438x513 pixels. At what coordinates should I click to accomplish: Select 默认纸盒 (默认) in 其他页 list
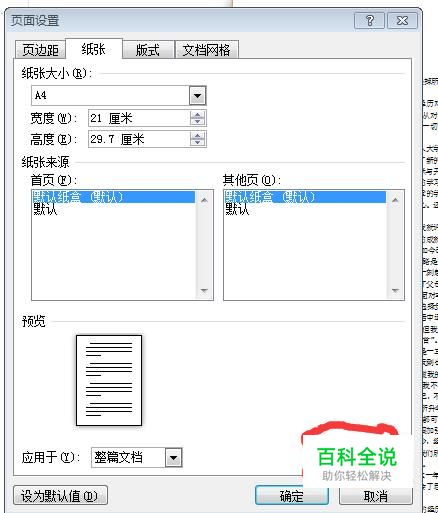pos(305,197)
